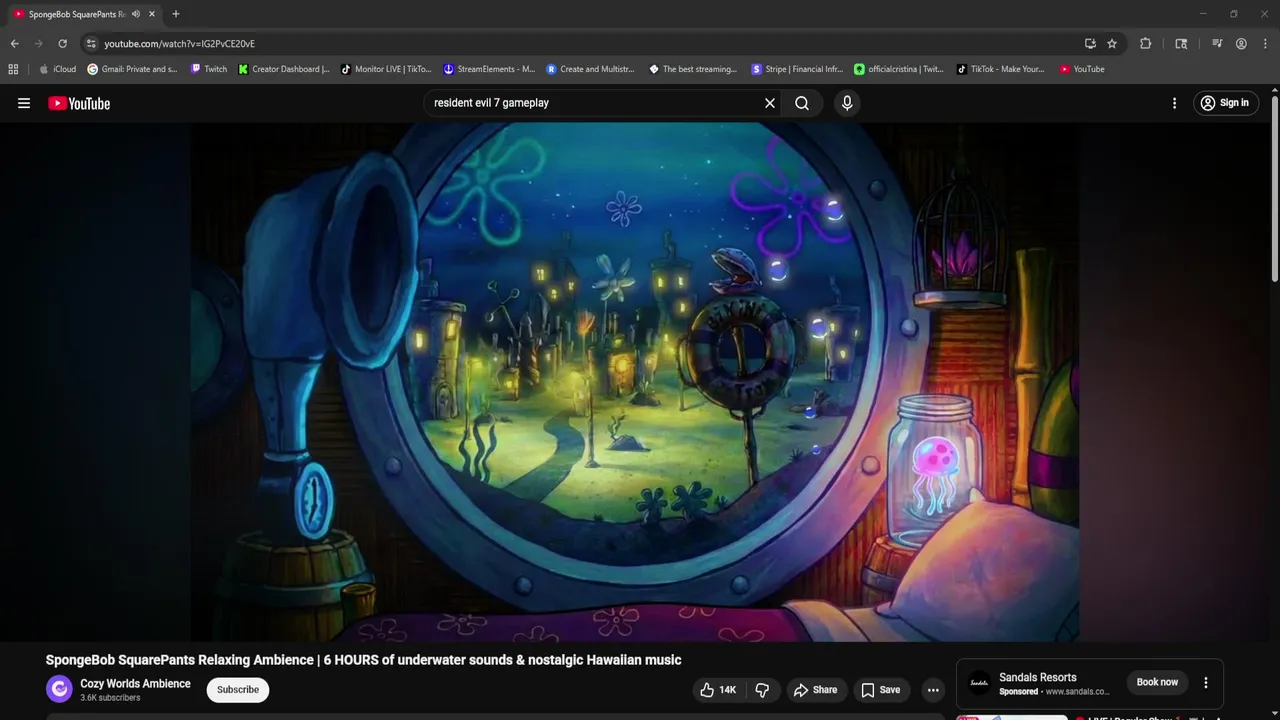This screenshot has width=1280, height=720.
Task: Click the video title text
Action: [363, 660]
